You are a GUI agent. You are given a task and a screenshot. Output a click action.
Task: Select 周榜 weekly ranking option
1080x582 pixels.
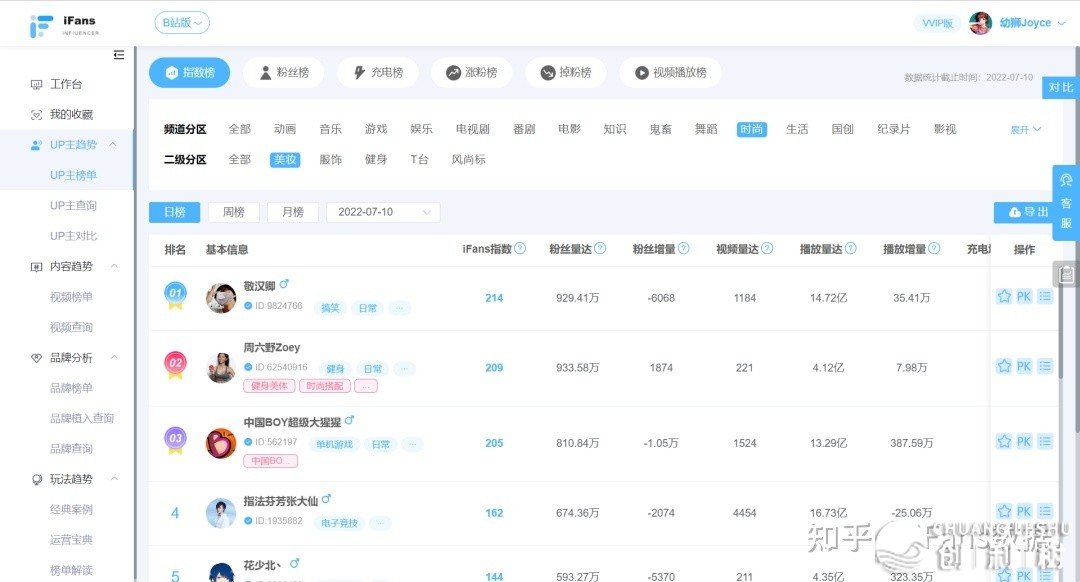point(233,212)
